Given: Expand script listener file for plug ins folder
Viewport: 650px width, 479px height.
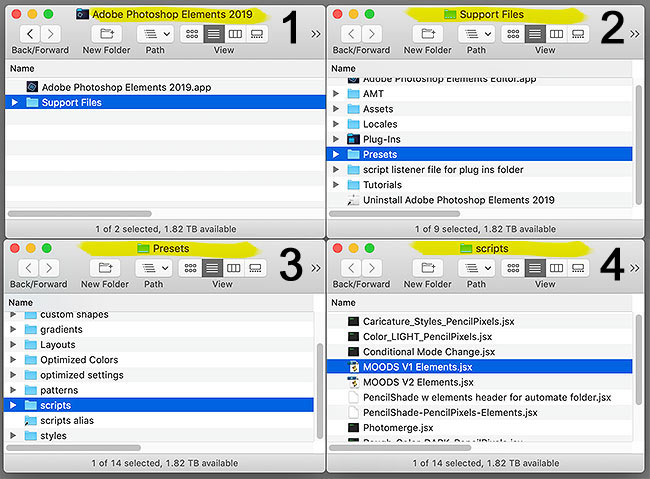Looking at the screenshot, I should tap(336, 169).
